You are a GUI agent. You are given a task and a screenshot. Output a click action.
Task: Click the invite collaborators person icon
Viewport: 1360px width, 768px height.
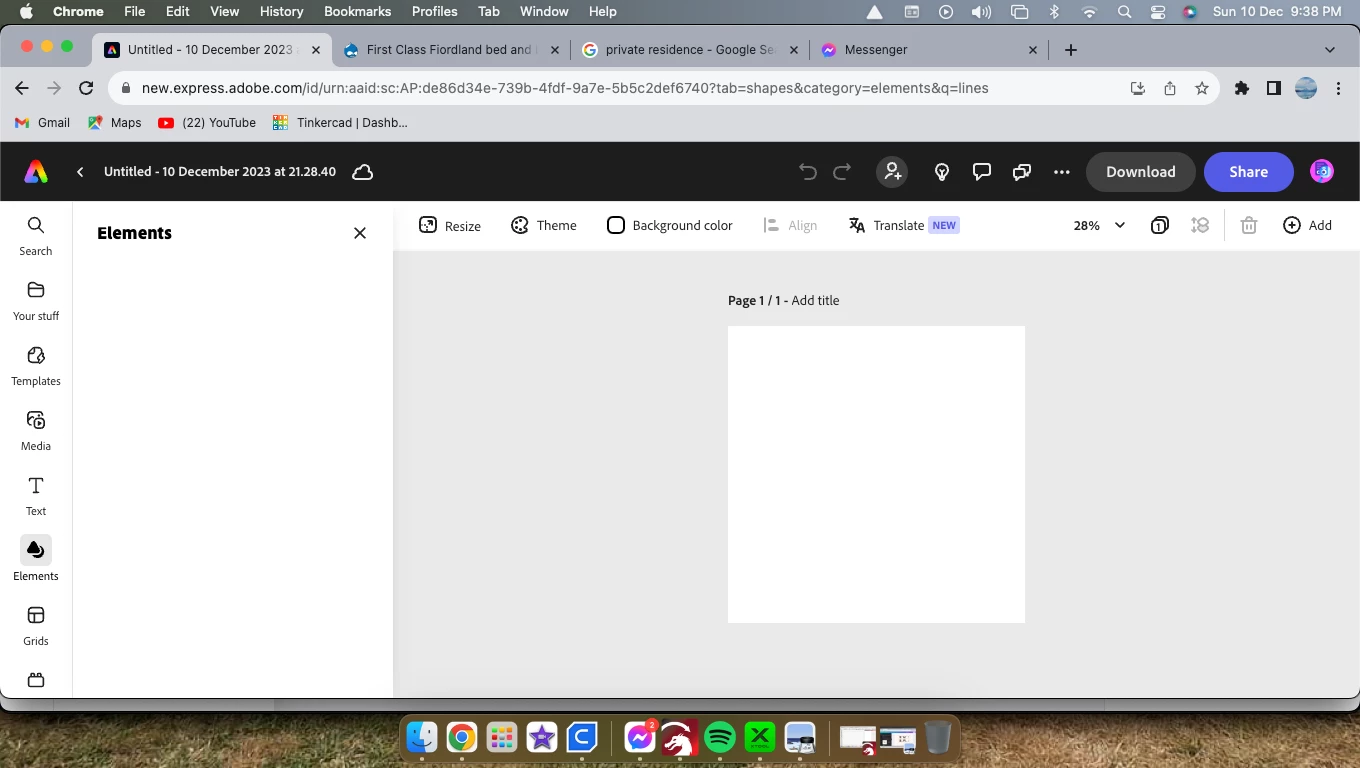[x=892, y=172]
